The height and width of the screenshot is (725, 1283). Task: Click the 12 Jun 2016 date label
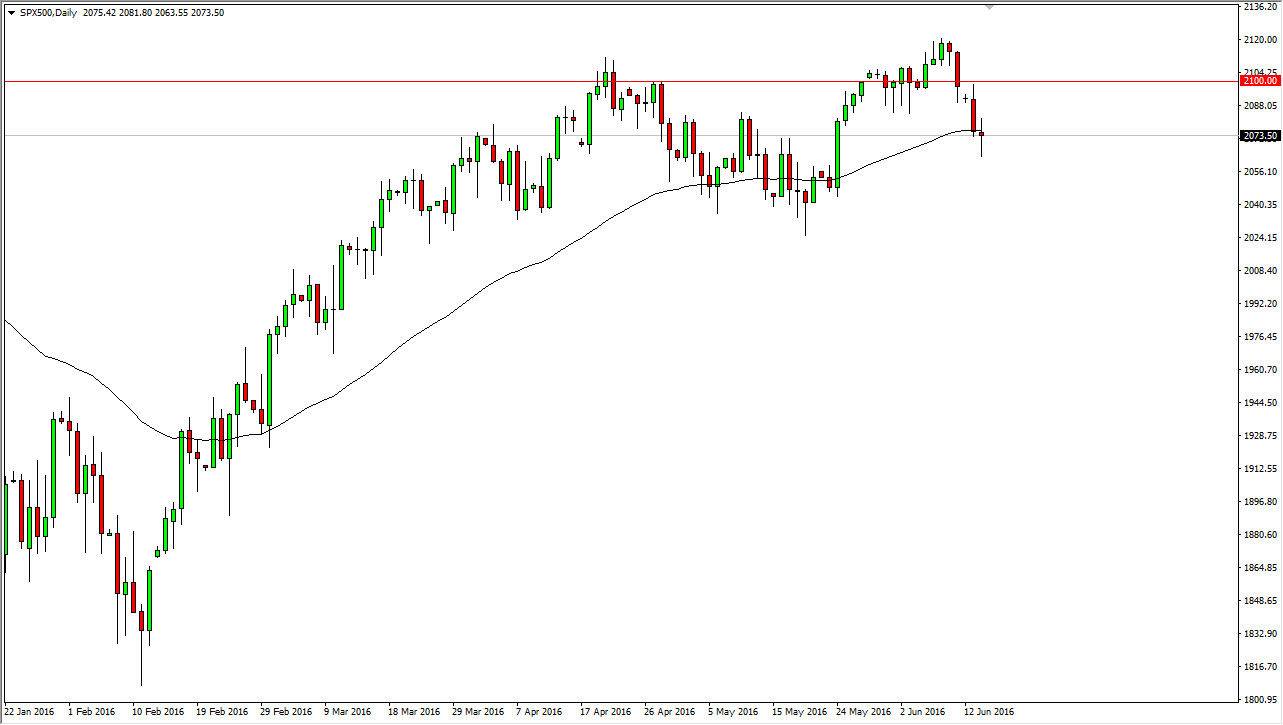click(990, 713)
